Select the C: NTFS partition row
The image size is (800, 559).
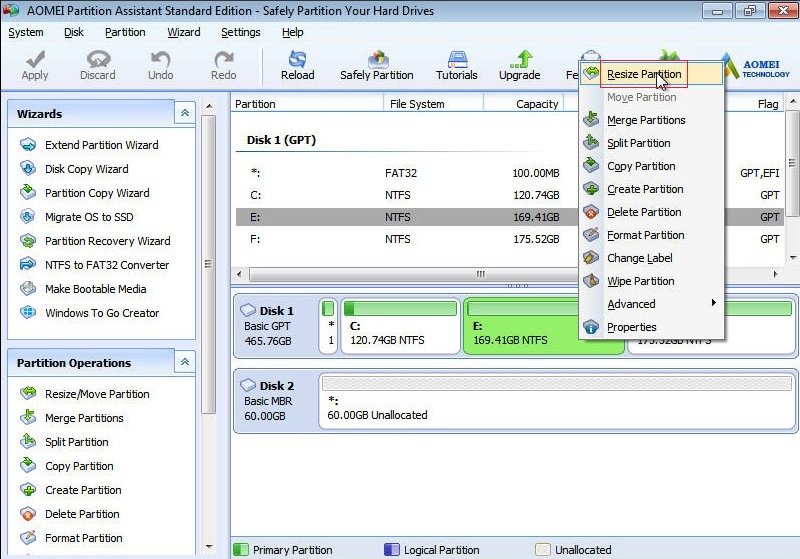point(407,195)
